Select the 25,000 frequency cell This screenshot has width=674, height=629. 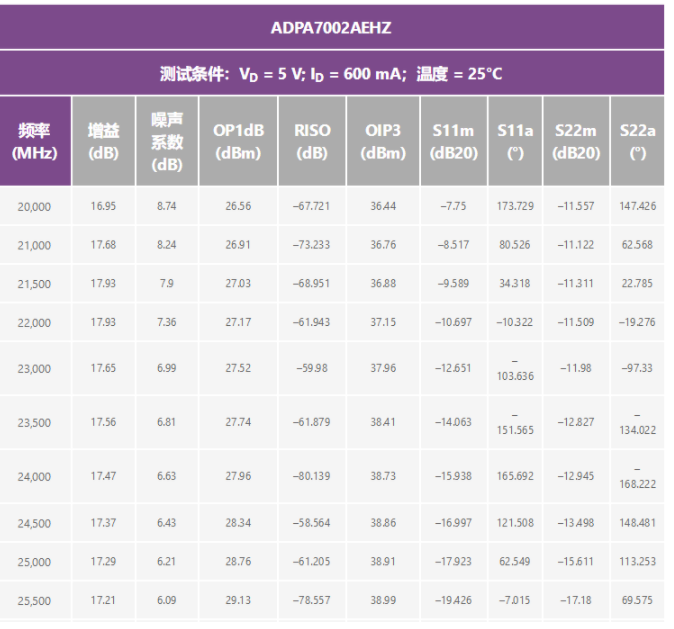(x=34, y=562)
